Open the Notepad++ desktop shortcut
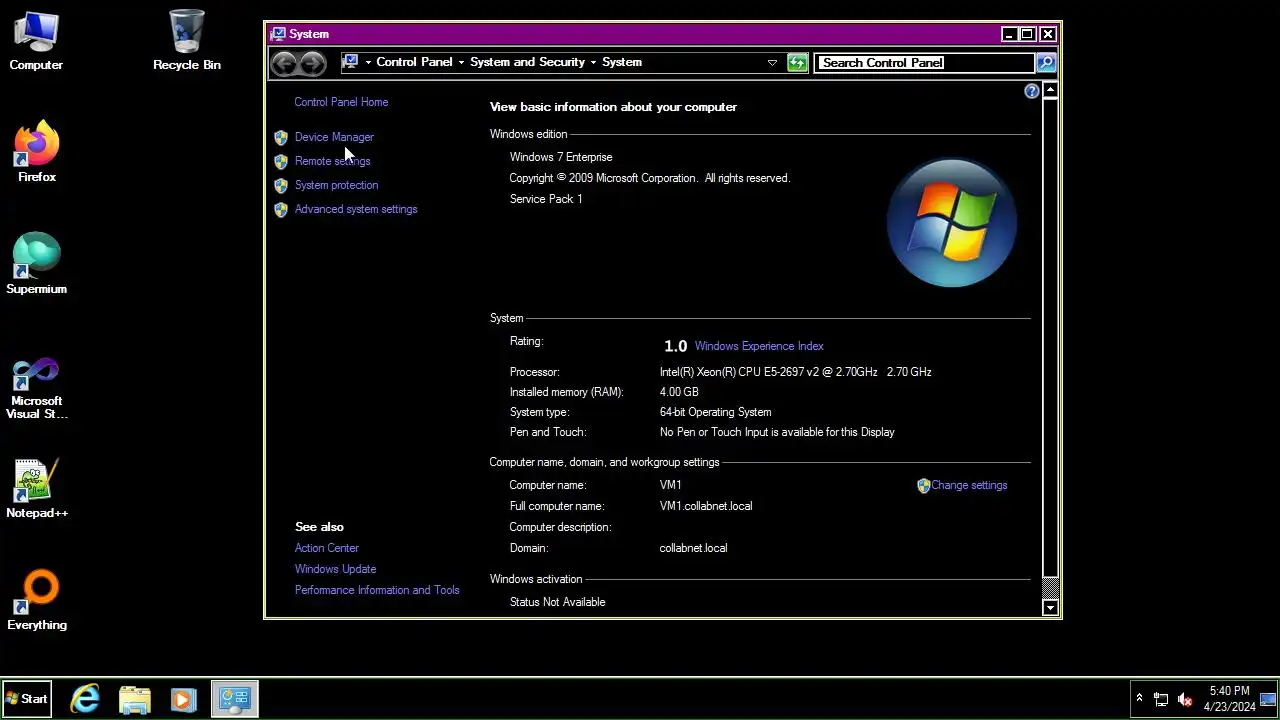The image size is (1280, 720). [x=37, y=489]
